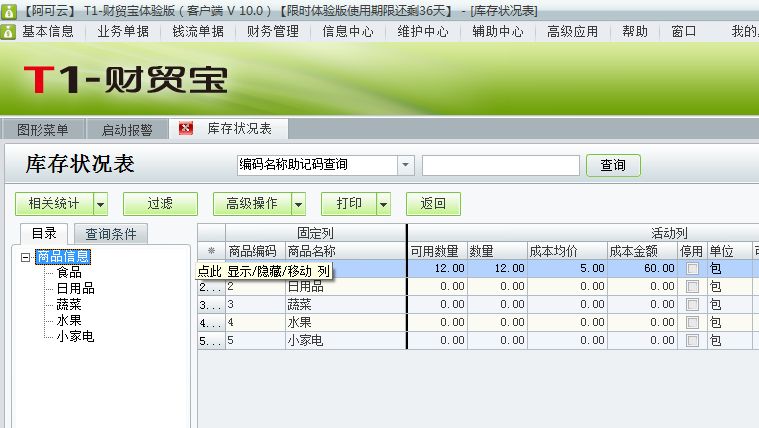Viewport: 759px width, 428px height.
Task: Select row header 2 of the table
Action: pos(211,287)
